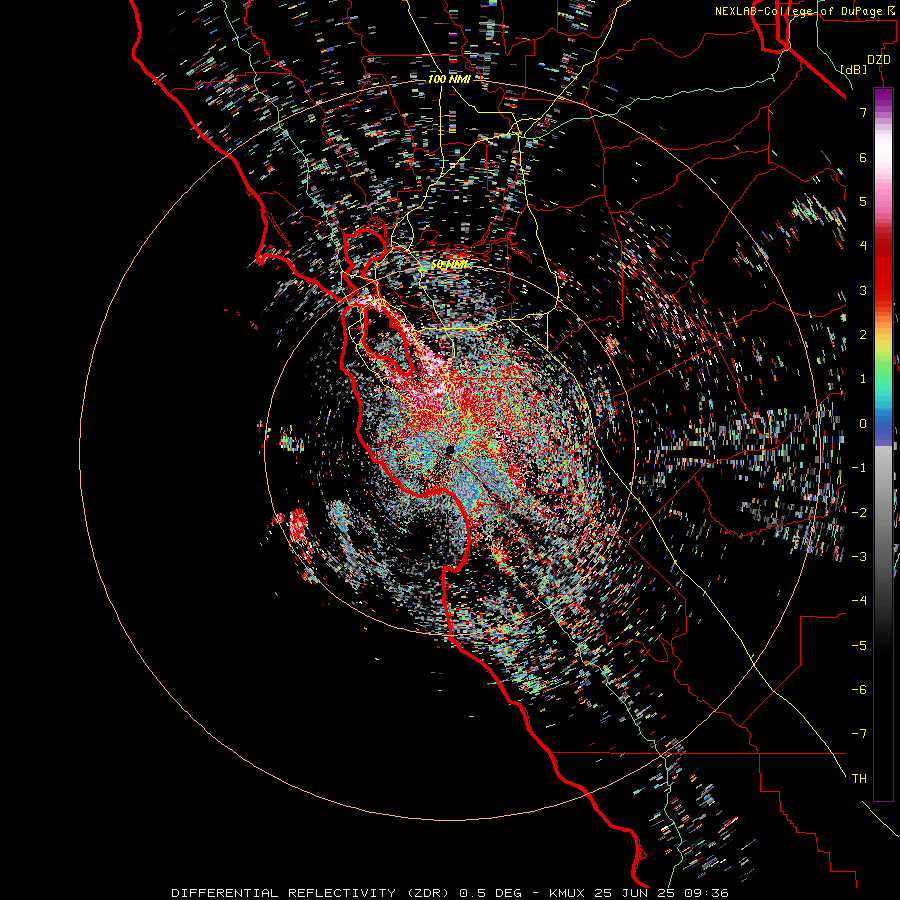This screenshot has height=900, width=900.
Task: Click the 4 value on color legend
Action: (x=863, y=246)
